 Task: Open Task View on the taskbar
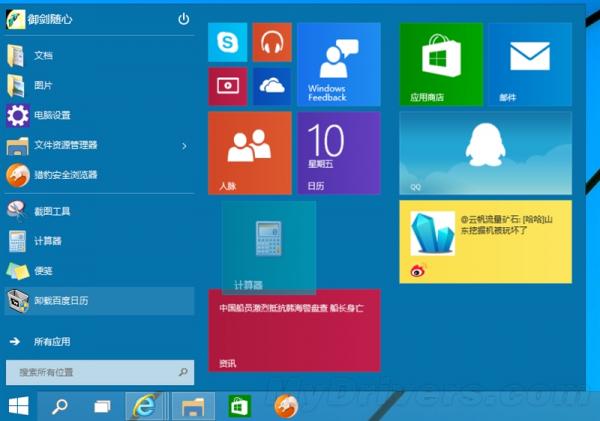point(103,406)
